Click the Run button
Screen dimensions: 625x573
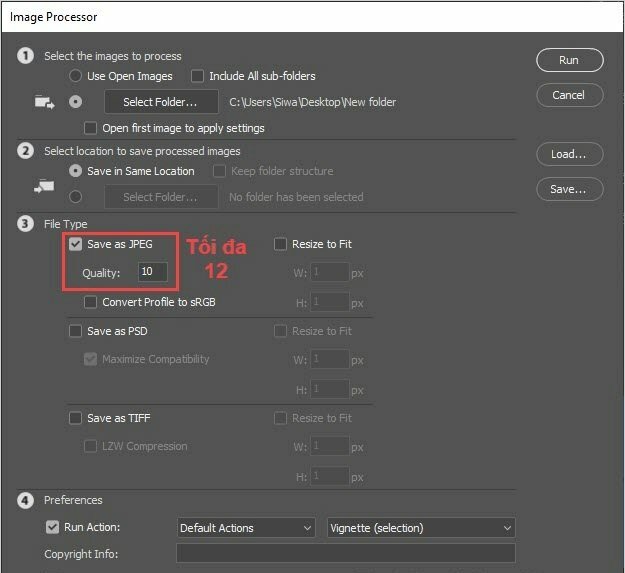coord(569,60)
